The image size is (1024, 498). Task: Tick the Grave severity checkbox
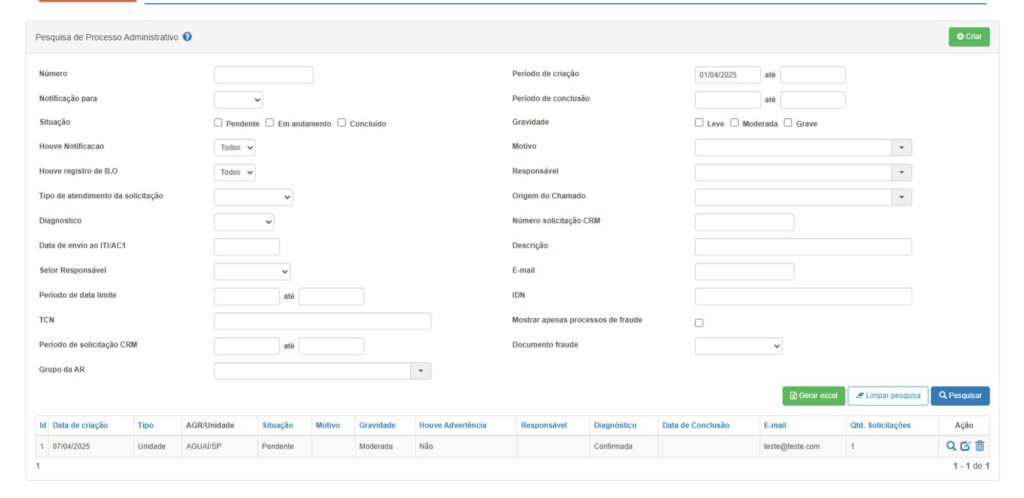788,123
